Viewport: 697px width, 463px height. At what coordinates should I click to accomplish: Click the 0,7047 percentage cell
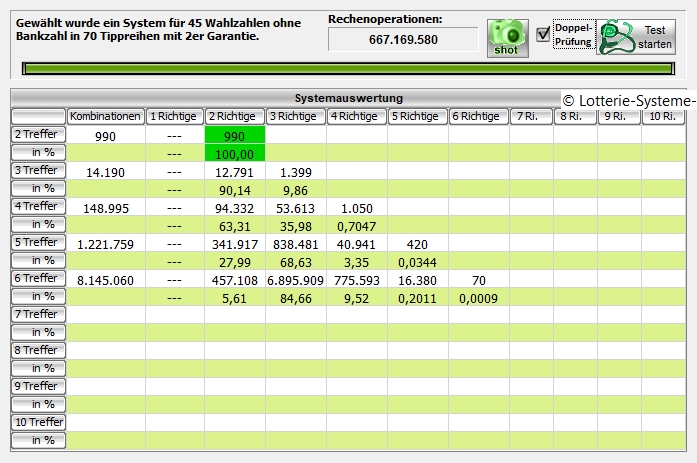pos(357,227)
